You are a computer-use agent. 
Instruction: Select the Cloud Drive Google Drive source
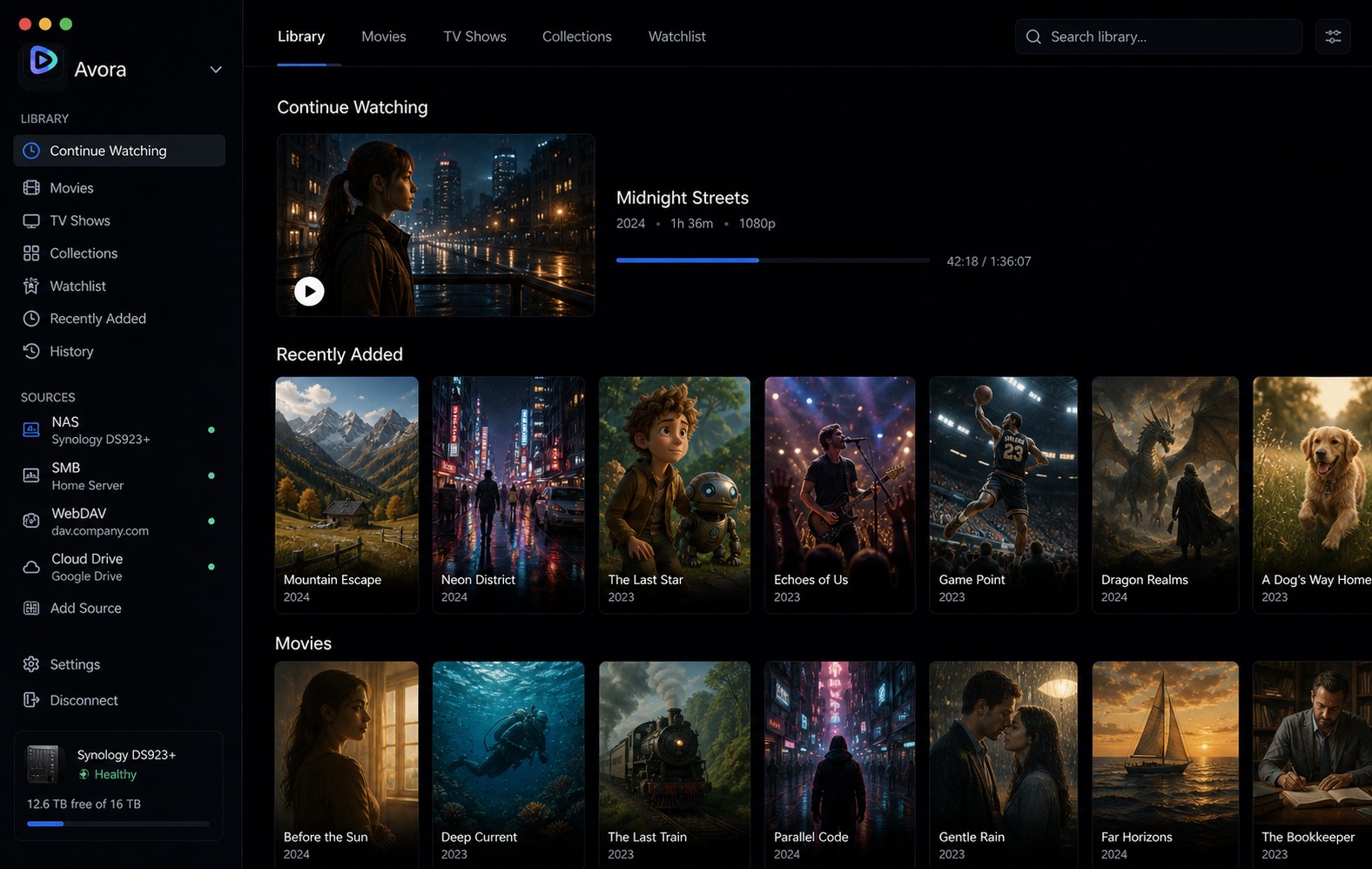(119, 567)
